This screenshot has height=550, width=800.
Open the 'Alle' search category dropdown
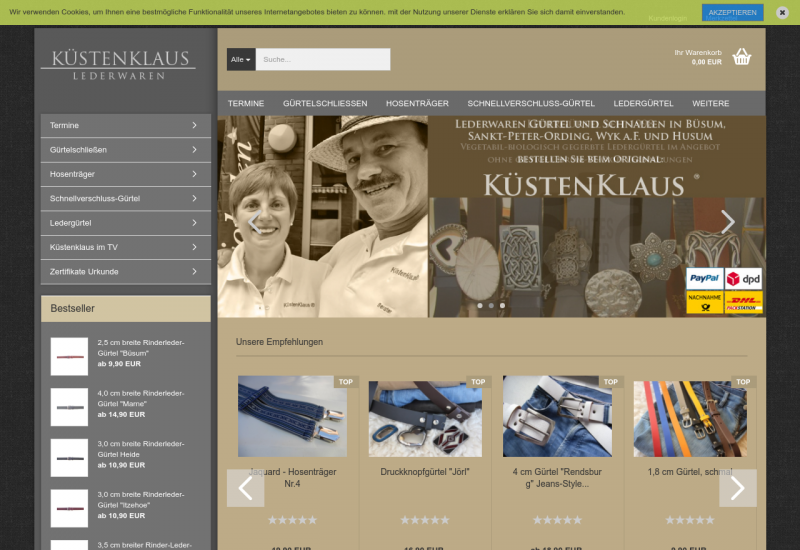[241, 60]
